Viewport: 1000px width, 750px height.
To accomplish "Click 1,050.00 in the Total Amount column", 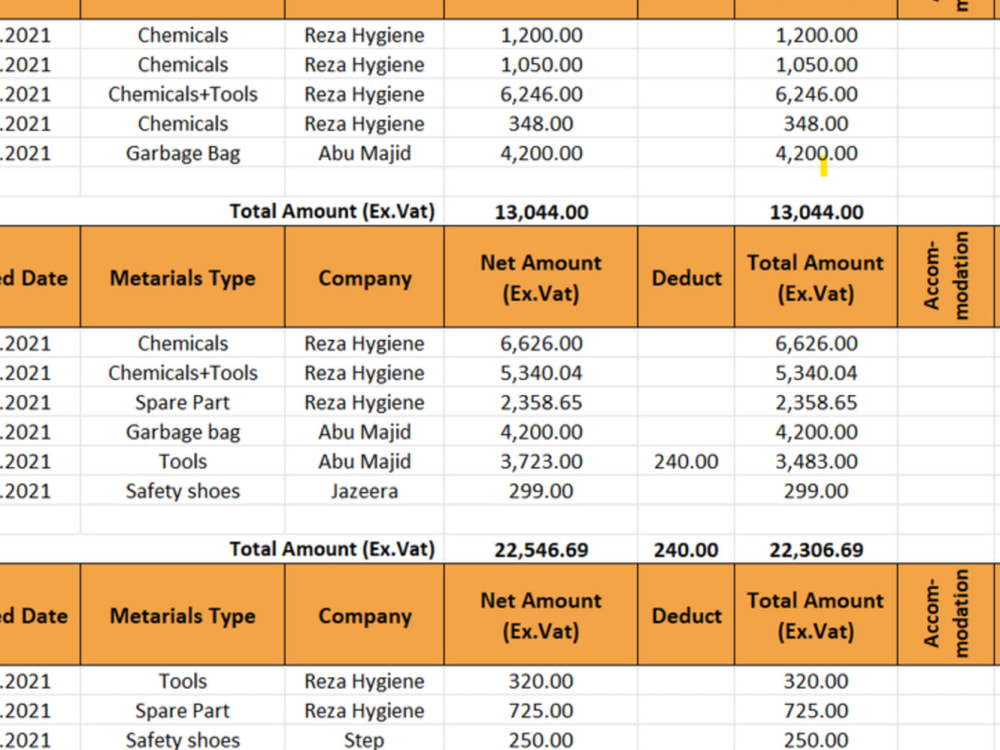I will [816, 64].
